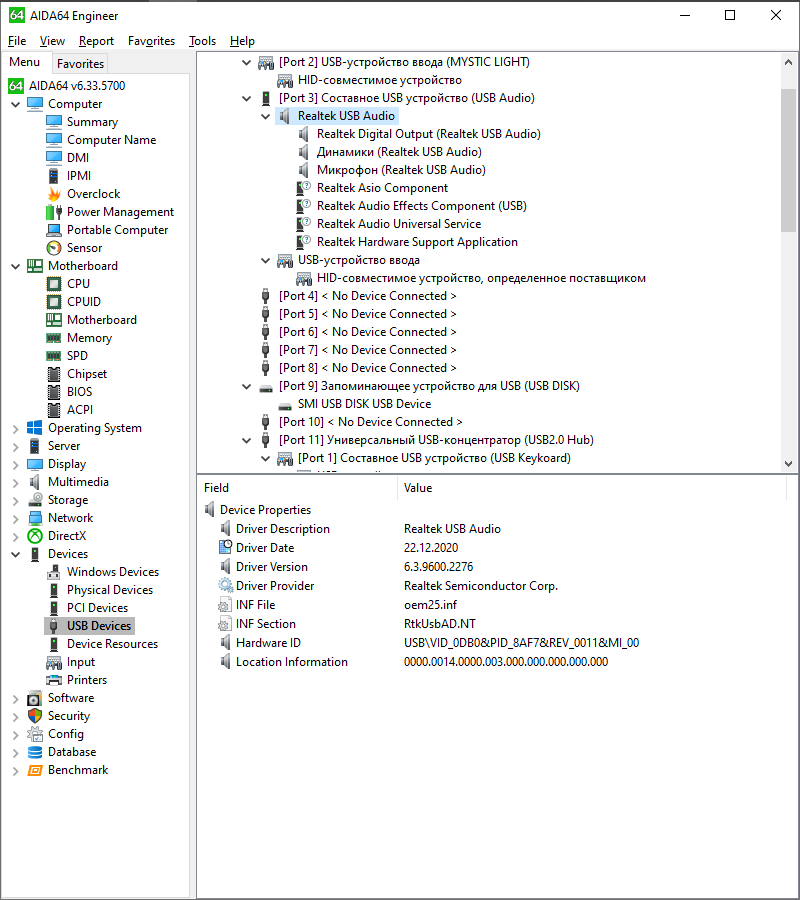This screenshot has width=800, height=900.
Task: Click the AIDA64 v6.33.5700 root icon
Action: point(15,86)
